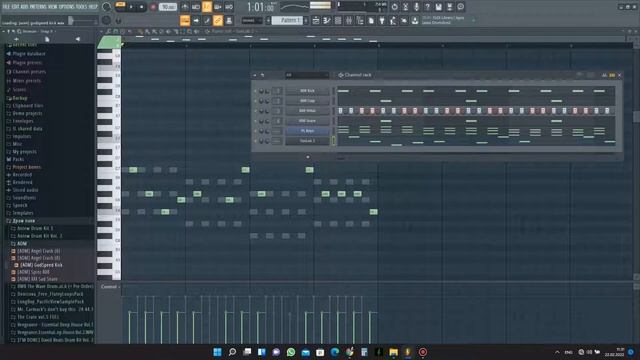This screenshot has height=360, width=640.
Task: Click the undo arrow in Channel rack header
Action: tap(262, 75)
